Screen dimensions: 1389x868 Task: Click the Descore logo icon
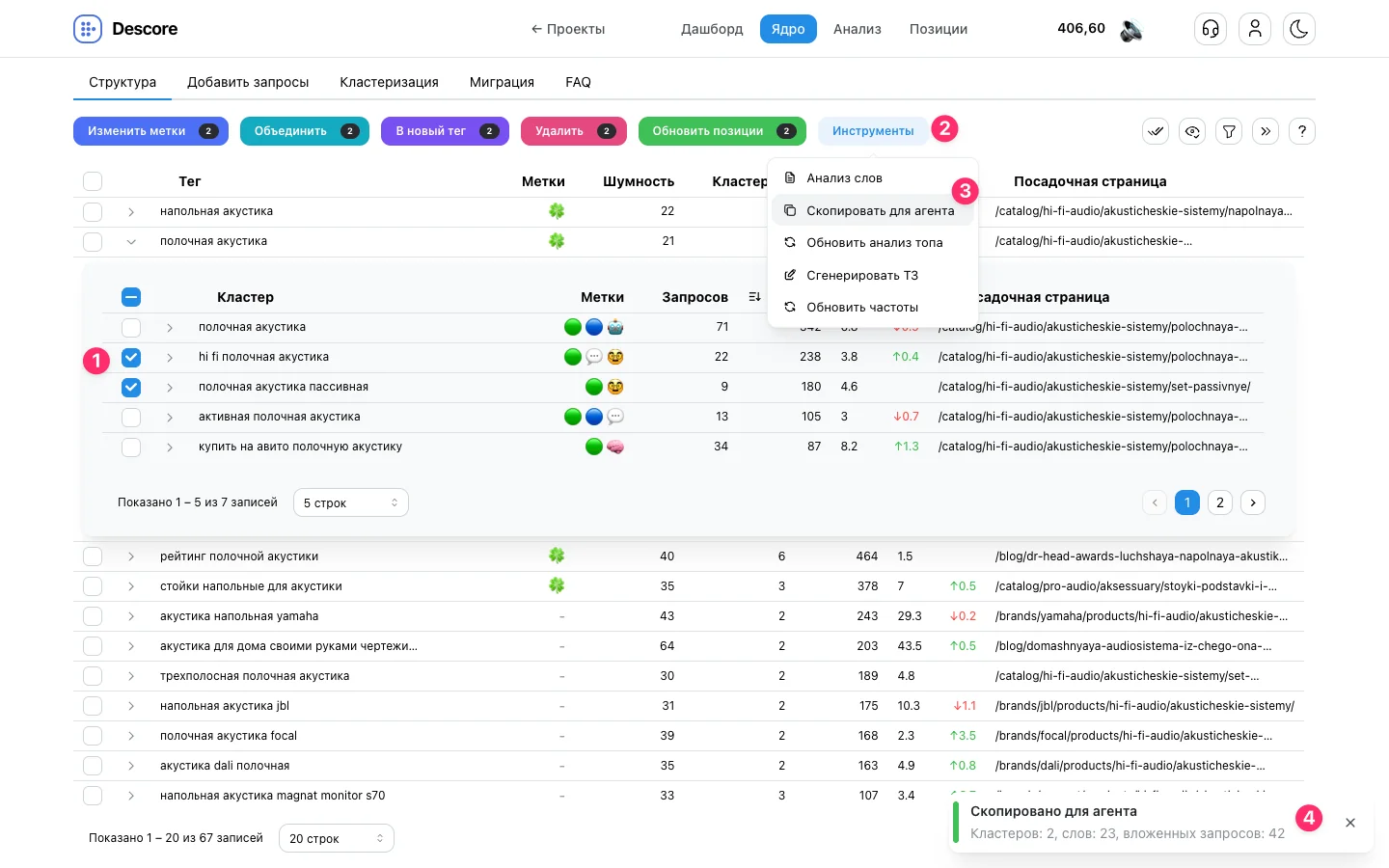(x=88, y=29)
